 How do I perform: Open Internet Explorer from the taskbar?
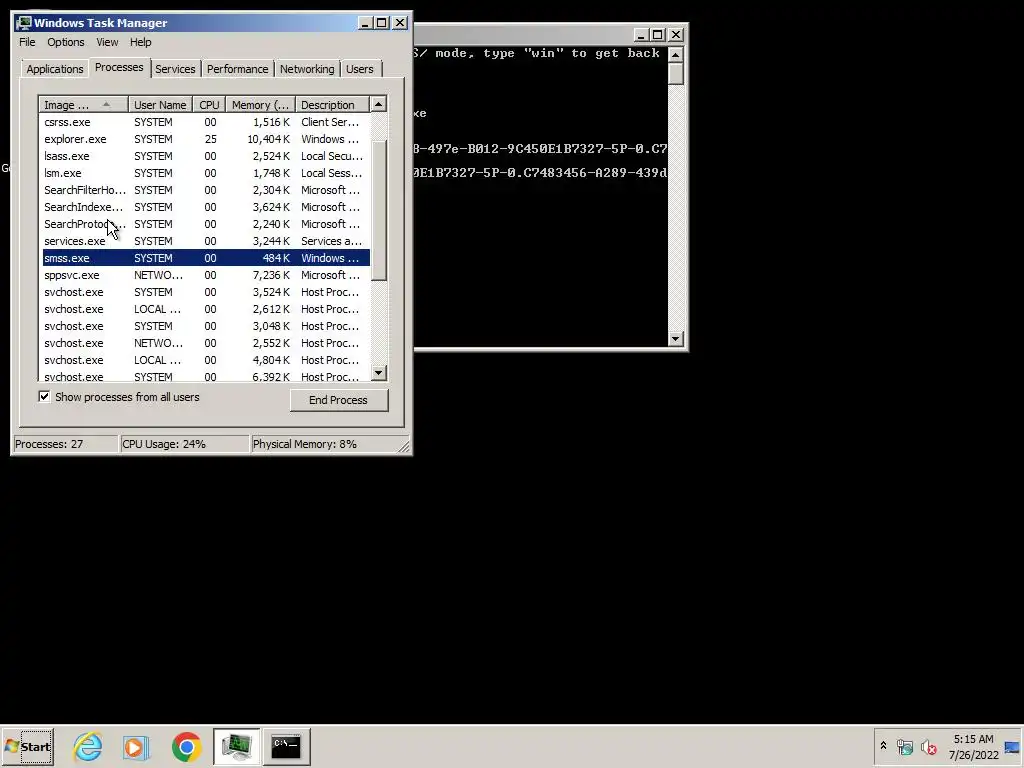[88, 746]
